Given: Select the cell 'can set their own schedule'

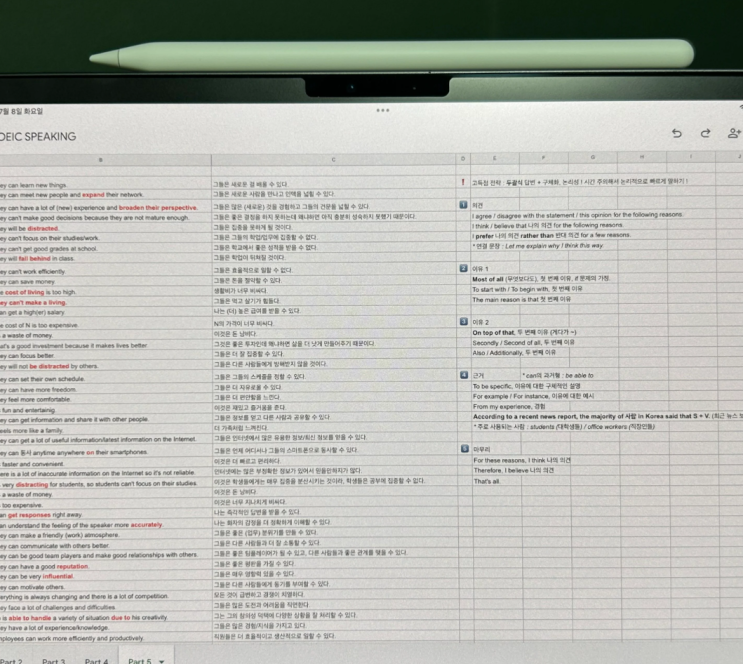Looking at the screenshot, I should (106, 379).
